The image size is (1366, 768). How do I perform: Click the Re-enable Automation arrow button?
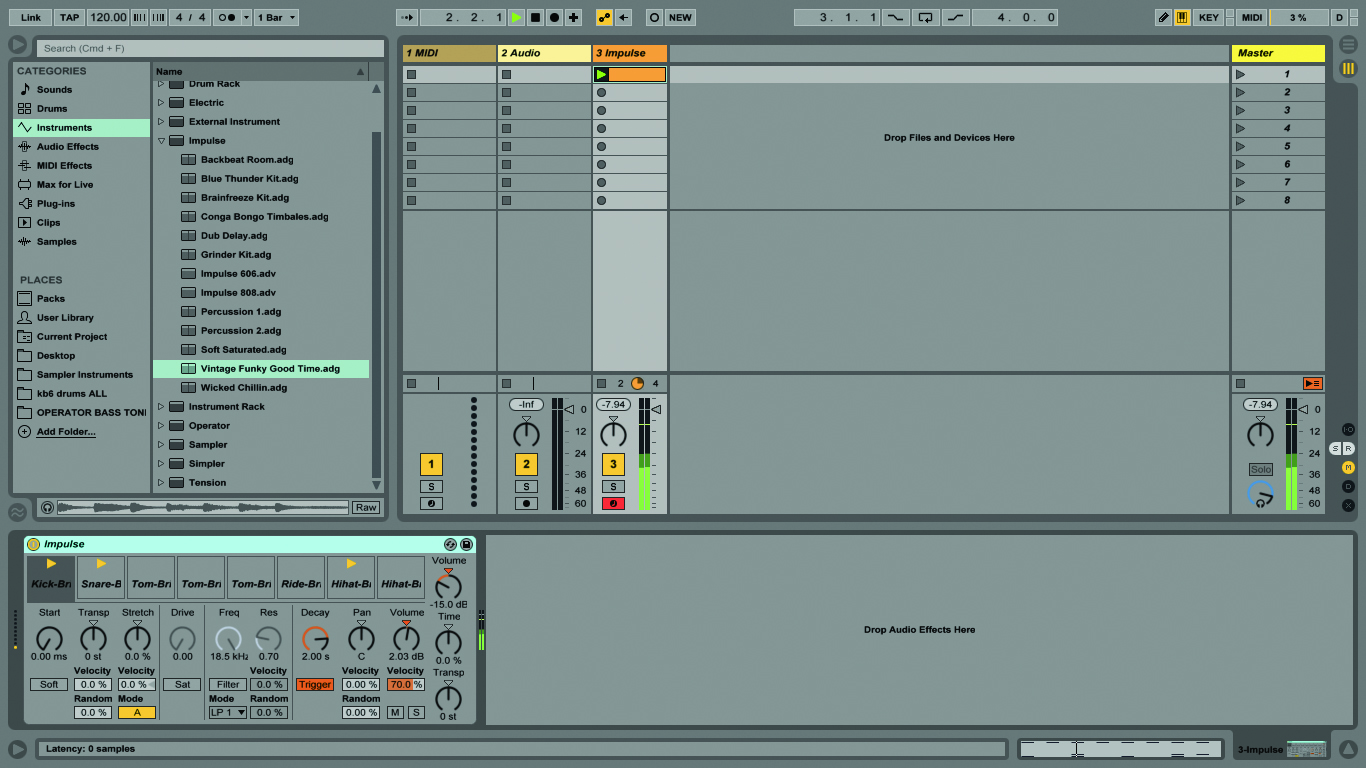[x=623, y=17]
